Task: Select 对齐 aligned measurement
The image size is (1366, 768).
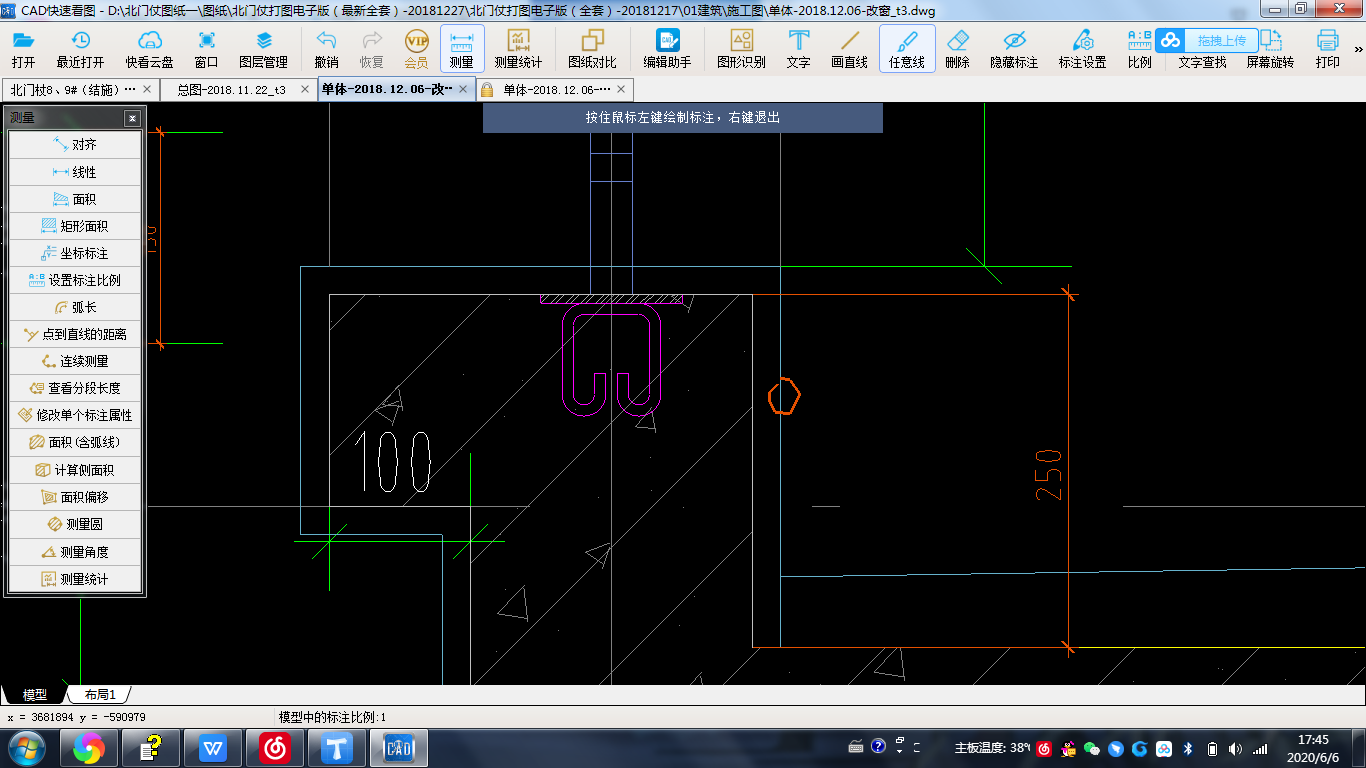Action: pyautogui.click(x=75, y=145)
